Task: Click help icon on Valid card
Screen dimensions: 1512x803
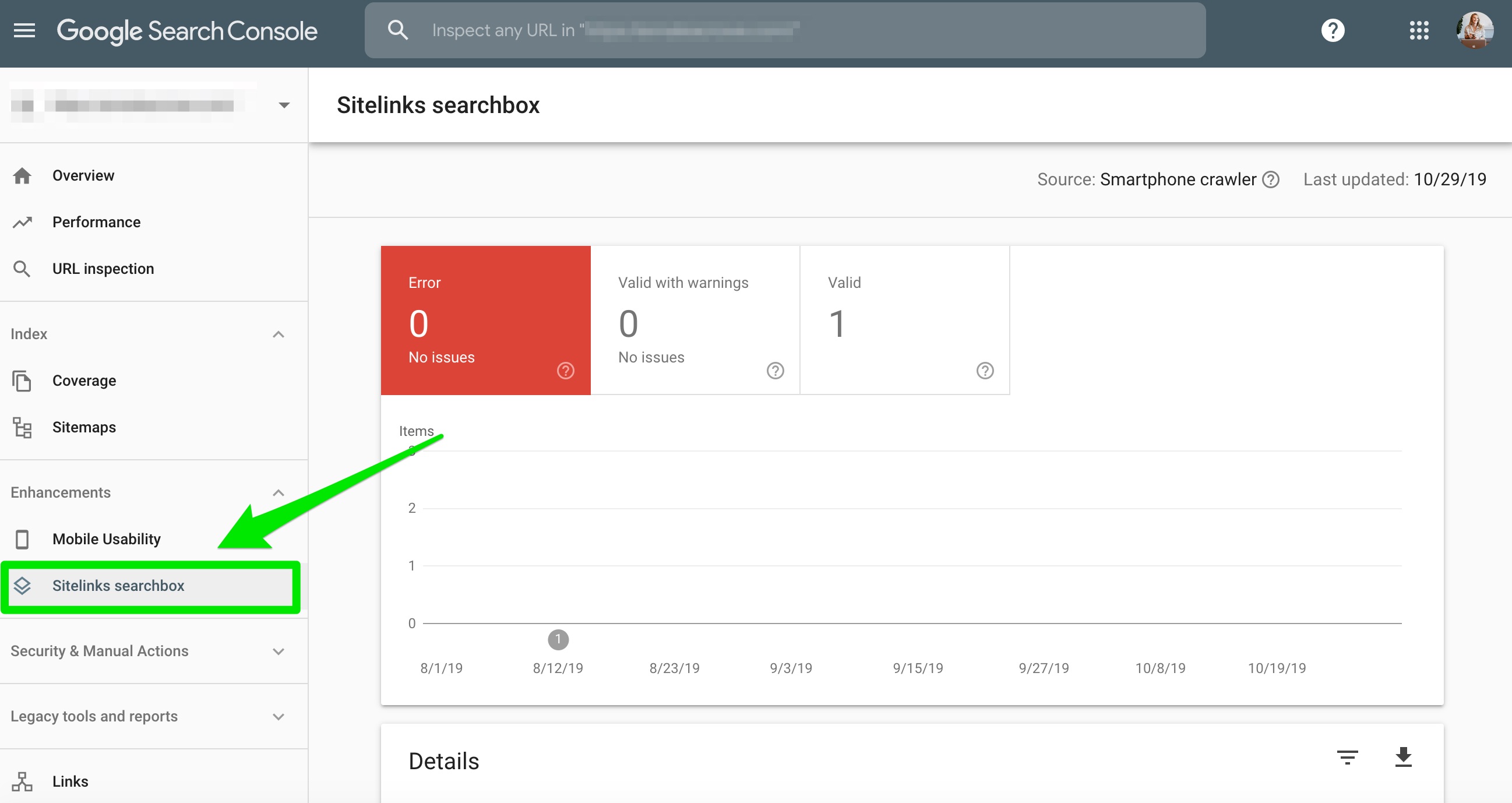Action: 984,371
